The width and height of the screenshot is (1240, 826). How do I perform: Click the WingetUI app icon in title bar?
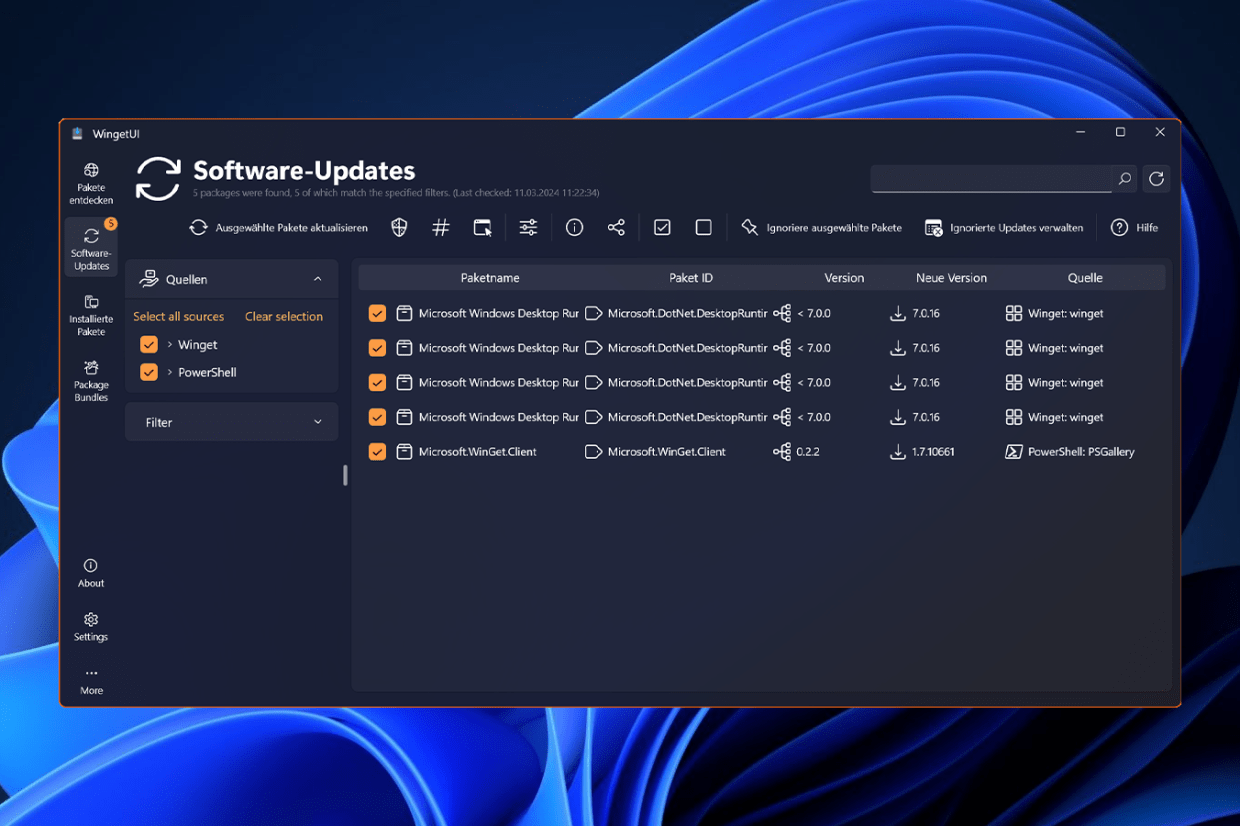[x=77, y=133]
